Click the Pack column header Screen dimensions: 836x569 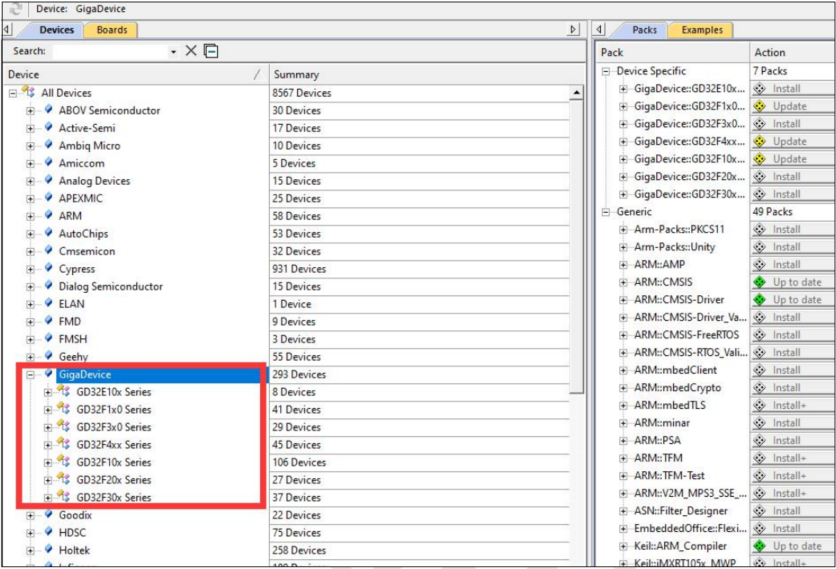(672, 52)
